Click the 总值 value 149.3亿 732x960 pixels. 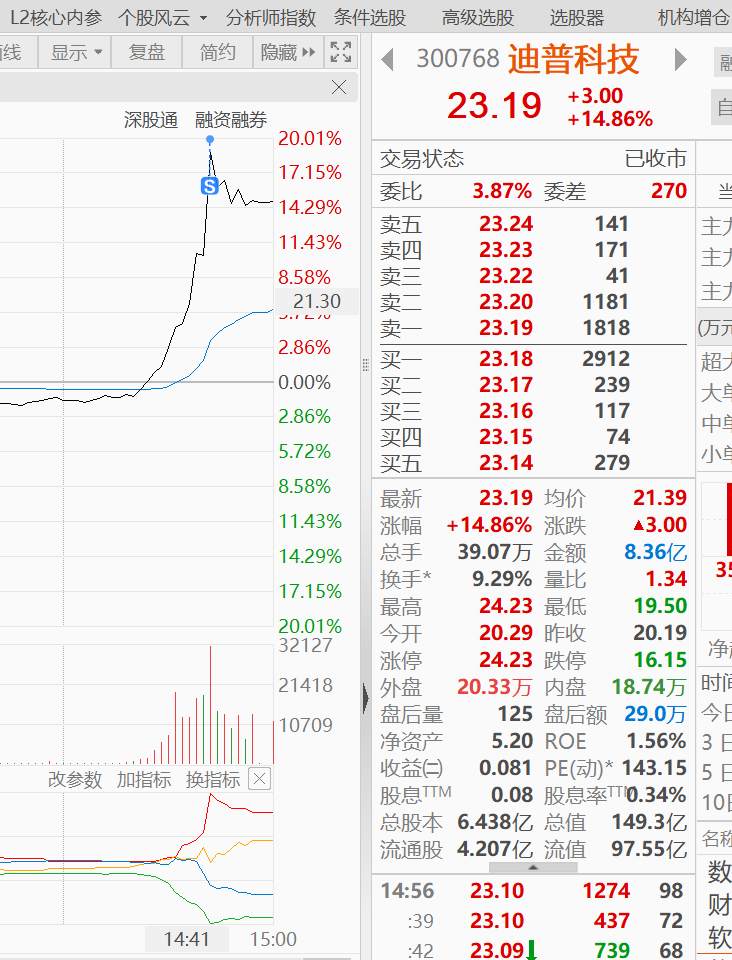tap(649, 822)
